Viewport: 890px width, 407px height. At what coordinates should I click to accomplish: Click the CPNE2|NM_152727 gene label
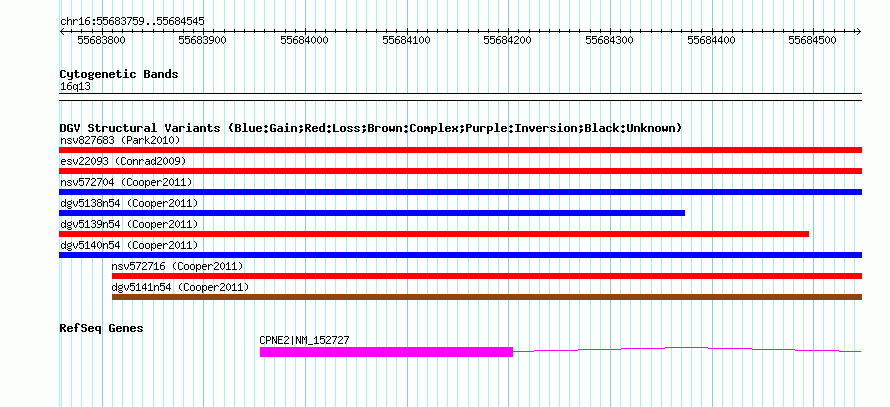tap(304, 340)
